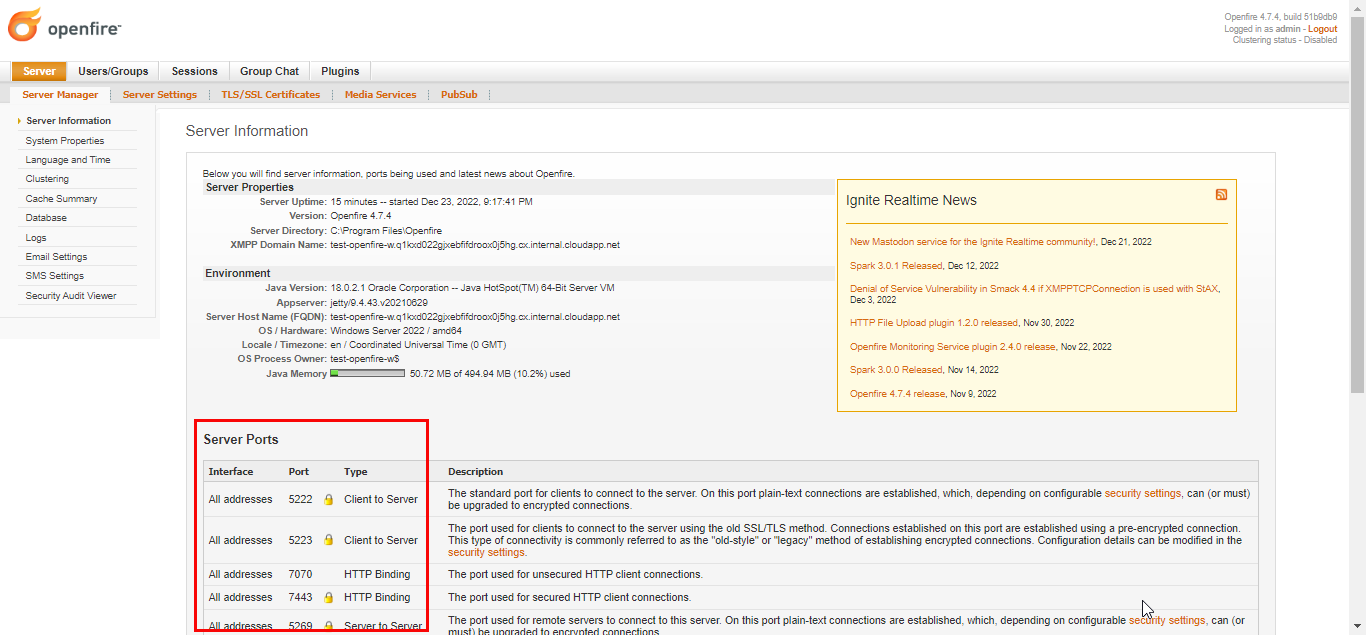Click the Clustering status - Disabled text

click(1285, 40)
